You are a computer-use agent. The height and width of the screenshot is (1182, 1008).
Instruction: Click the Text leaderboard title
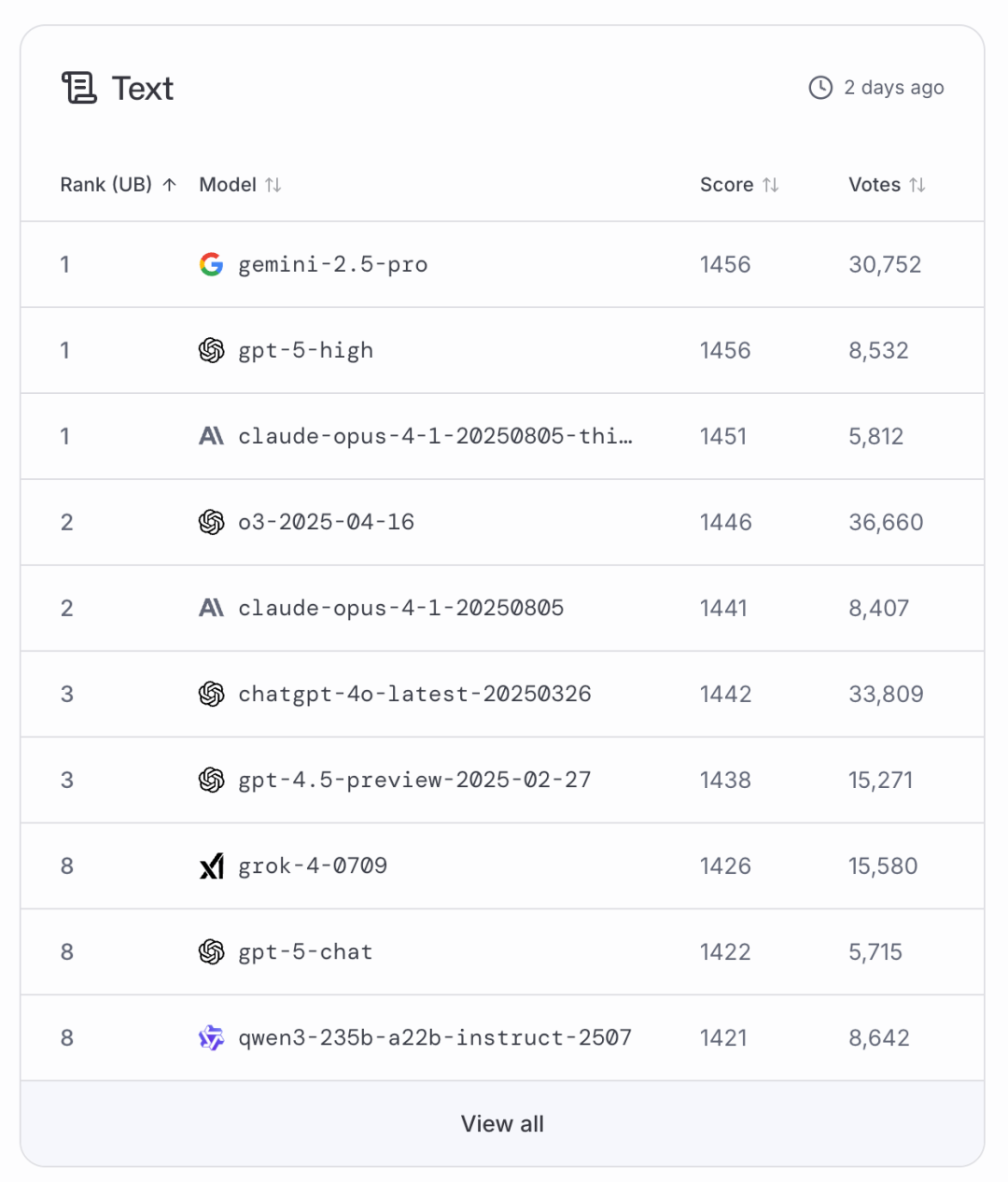[x=143, y=89]
